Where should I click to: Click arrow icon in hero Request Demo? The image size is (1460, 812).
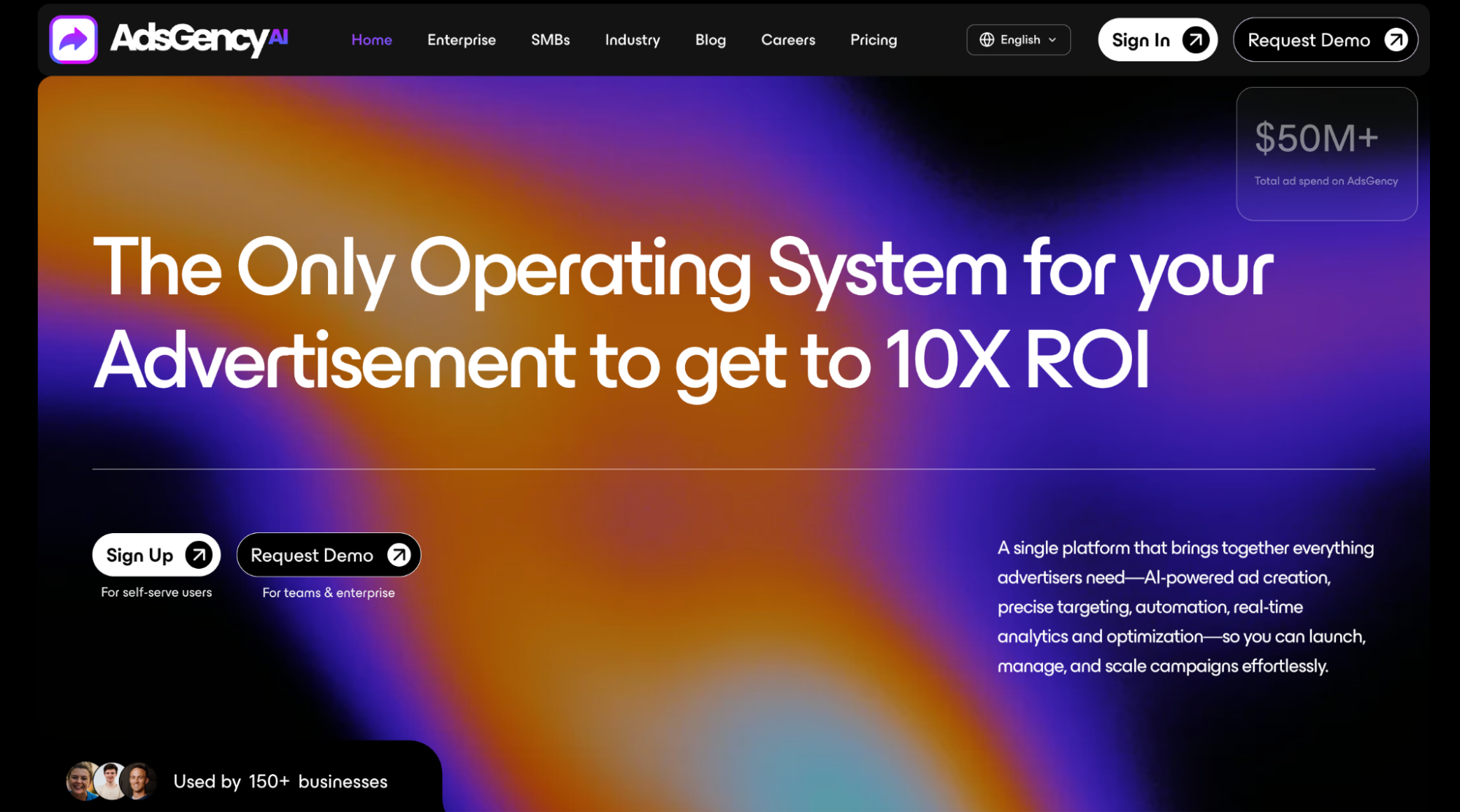(x=399, y=555)
